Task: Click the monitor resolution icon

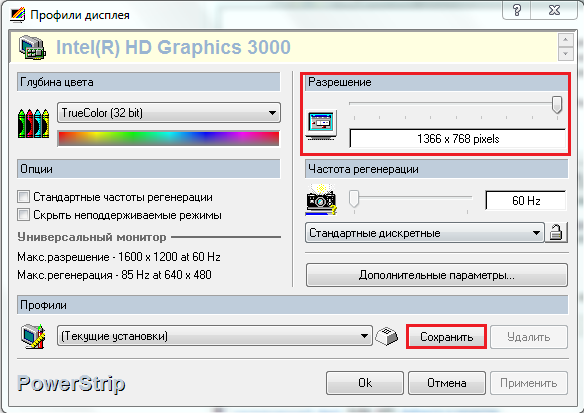Action: [321, 125]
